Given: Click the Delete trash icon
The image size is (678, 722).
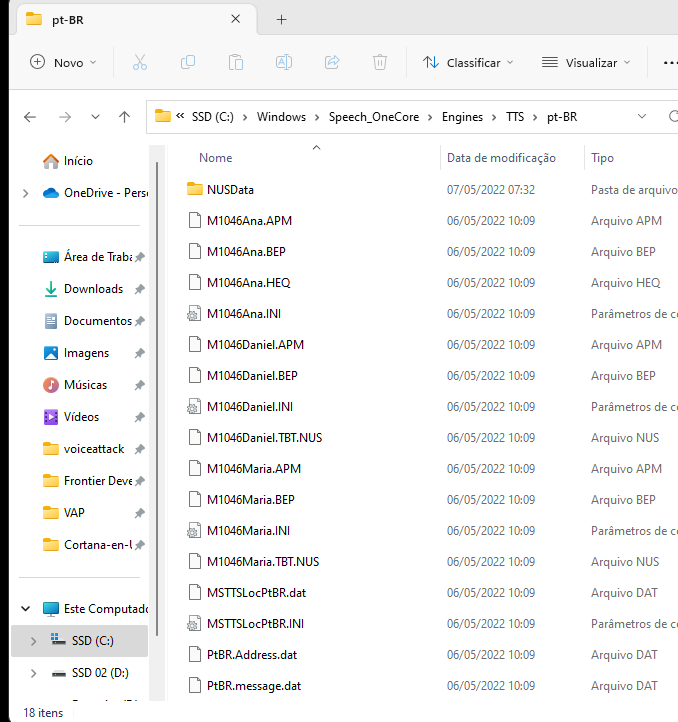Looking at the screenshot, I should click(x=380, y=62).
